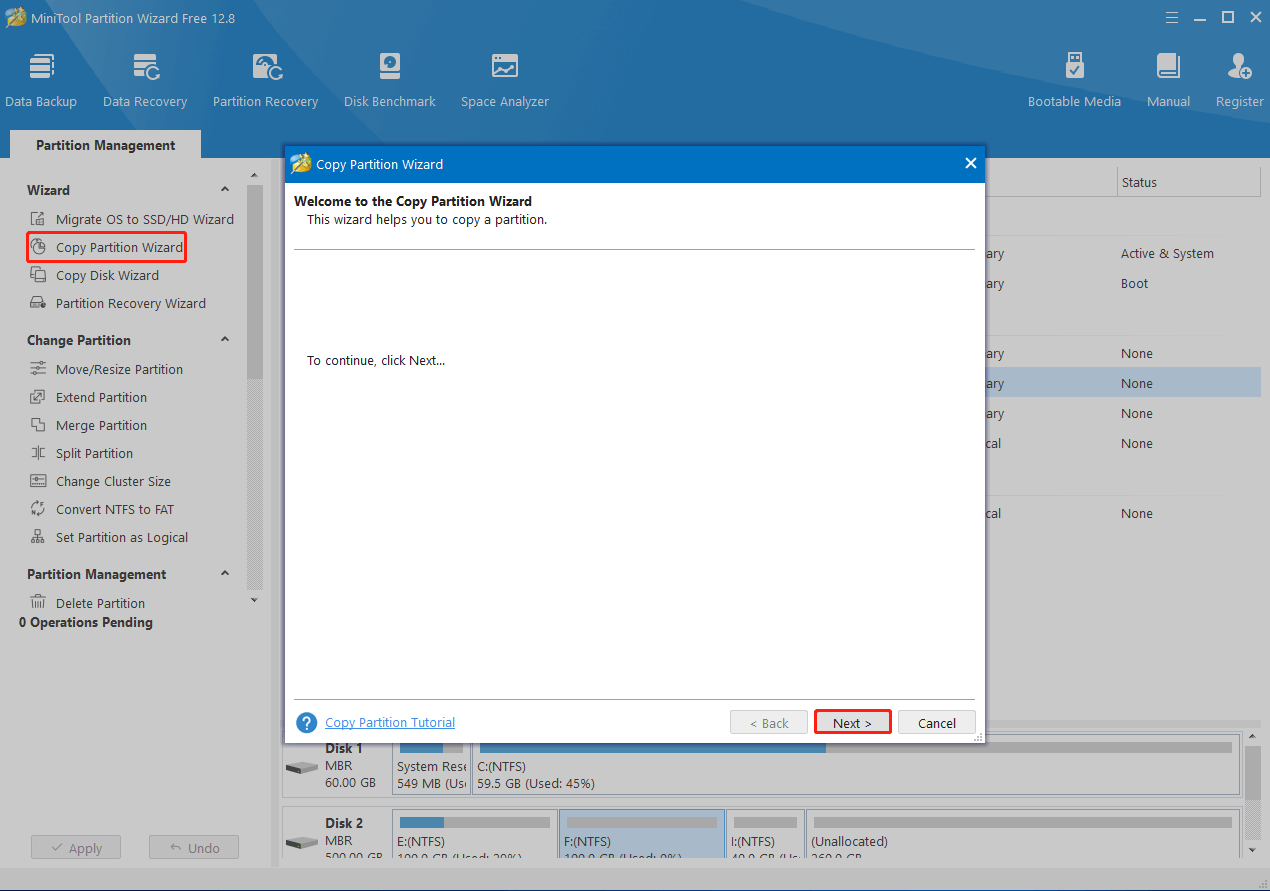Select the Partition Management tab
Viewport: 1270px width, 891px height.
(x=105, y=145)
